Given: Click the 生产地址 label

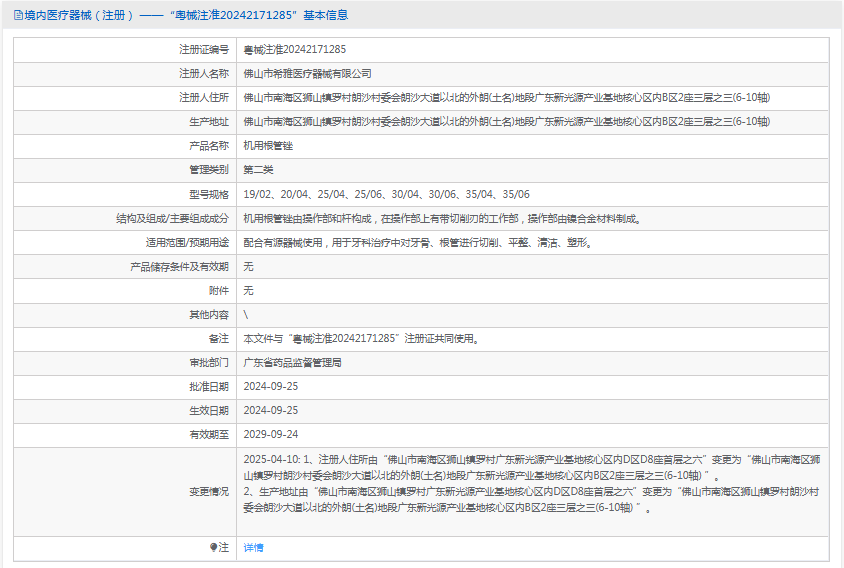Looking at the screenshot, I should (209, 122).
